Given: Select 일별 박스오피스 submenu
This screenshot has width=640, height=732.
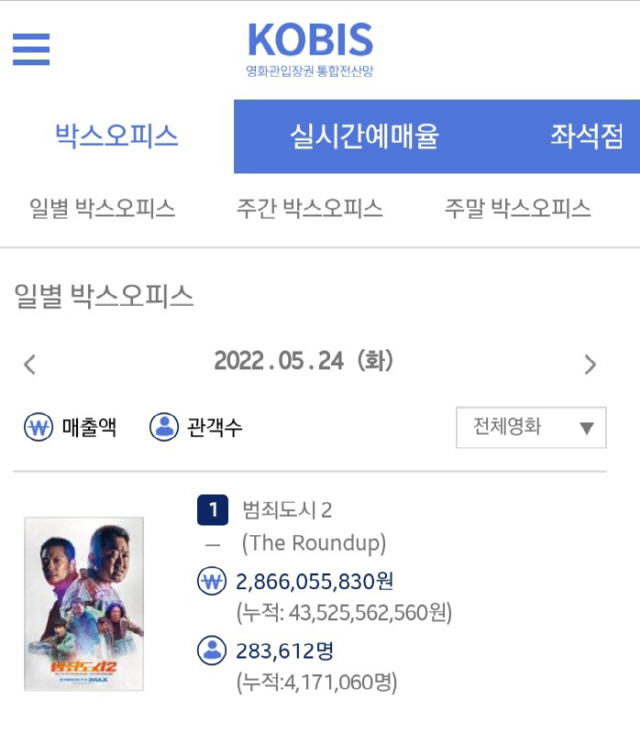Looking at the screenshot, I should [x=102, y=209].
